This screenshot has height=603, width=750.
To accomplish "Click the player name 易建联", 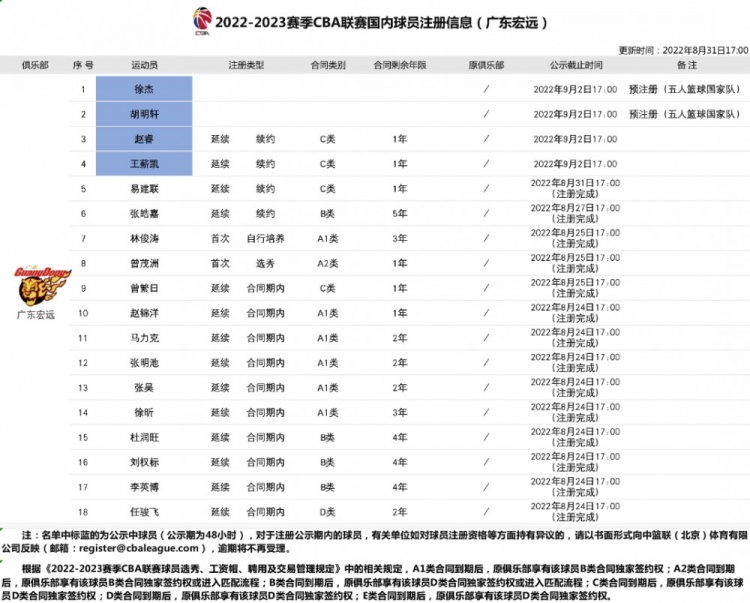I will (x=144, y=189).
